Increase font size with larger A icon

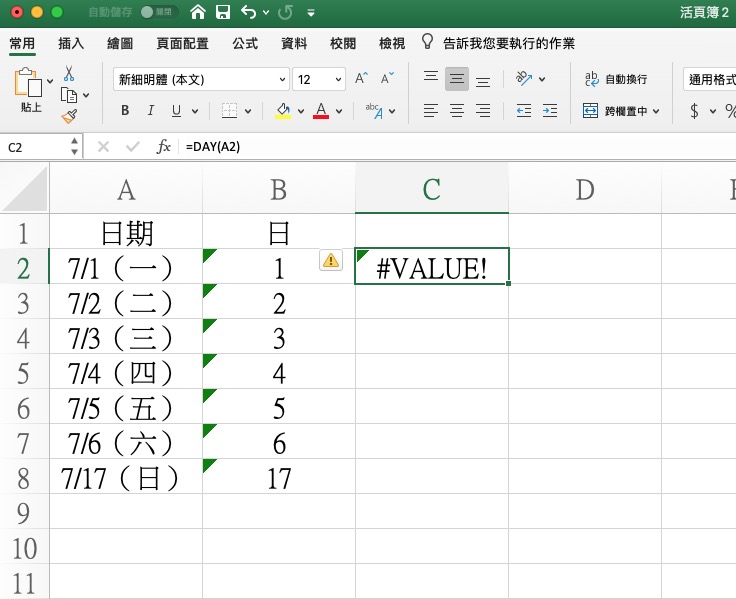[x=361, y=78]
